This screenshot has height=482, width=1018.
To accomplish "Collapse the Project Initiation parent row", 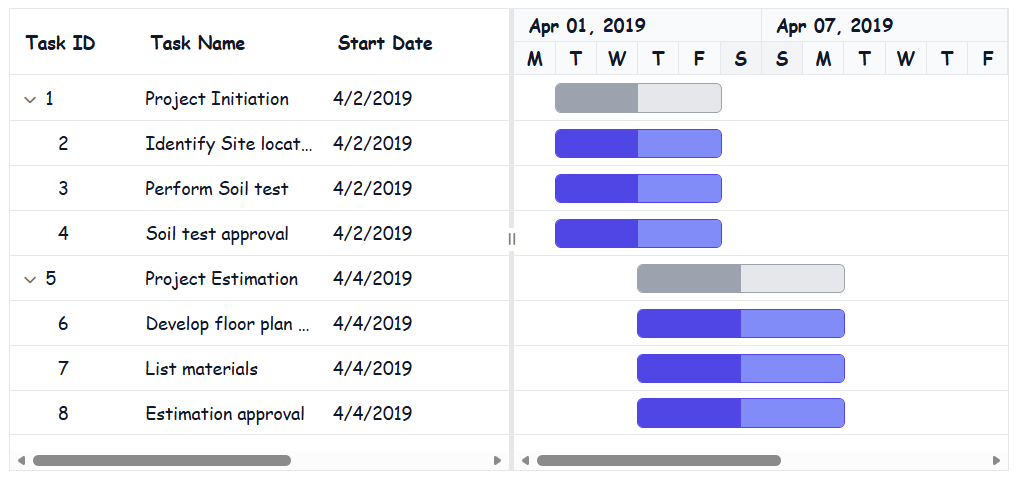I will (29, 99).
